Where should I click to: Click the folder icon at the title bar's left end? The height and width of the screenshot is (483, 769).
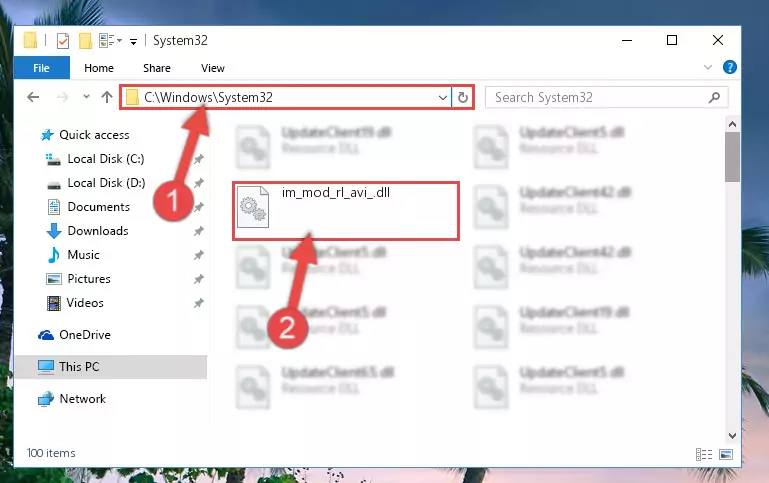pos(30,41)
